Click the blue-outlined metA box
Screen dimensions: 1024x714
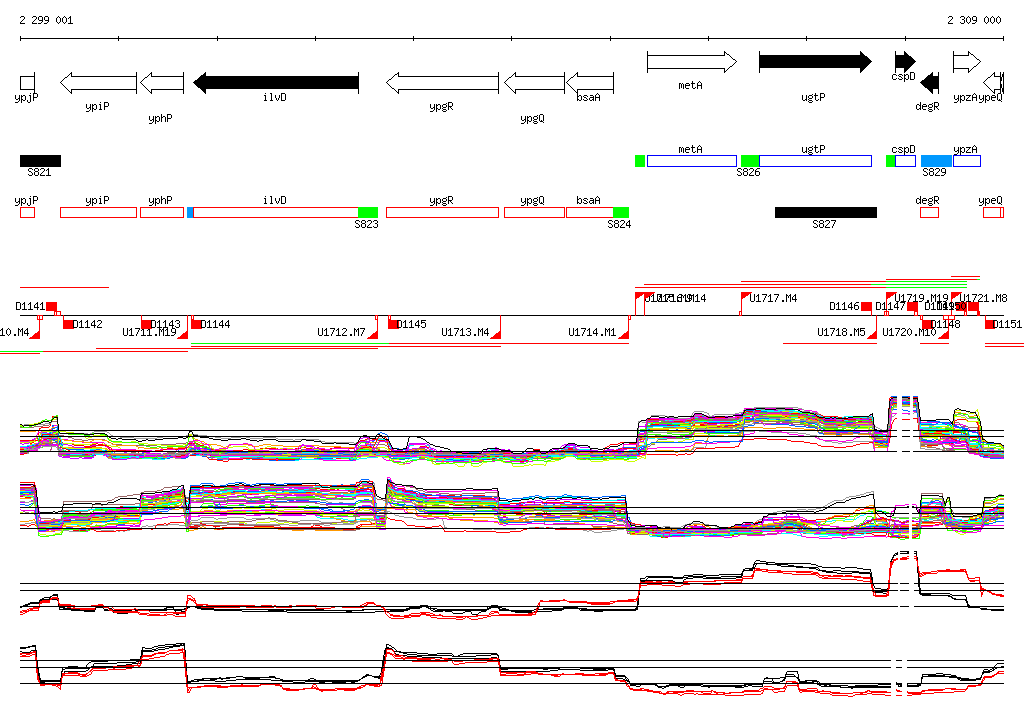point(692,161)
